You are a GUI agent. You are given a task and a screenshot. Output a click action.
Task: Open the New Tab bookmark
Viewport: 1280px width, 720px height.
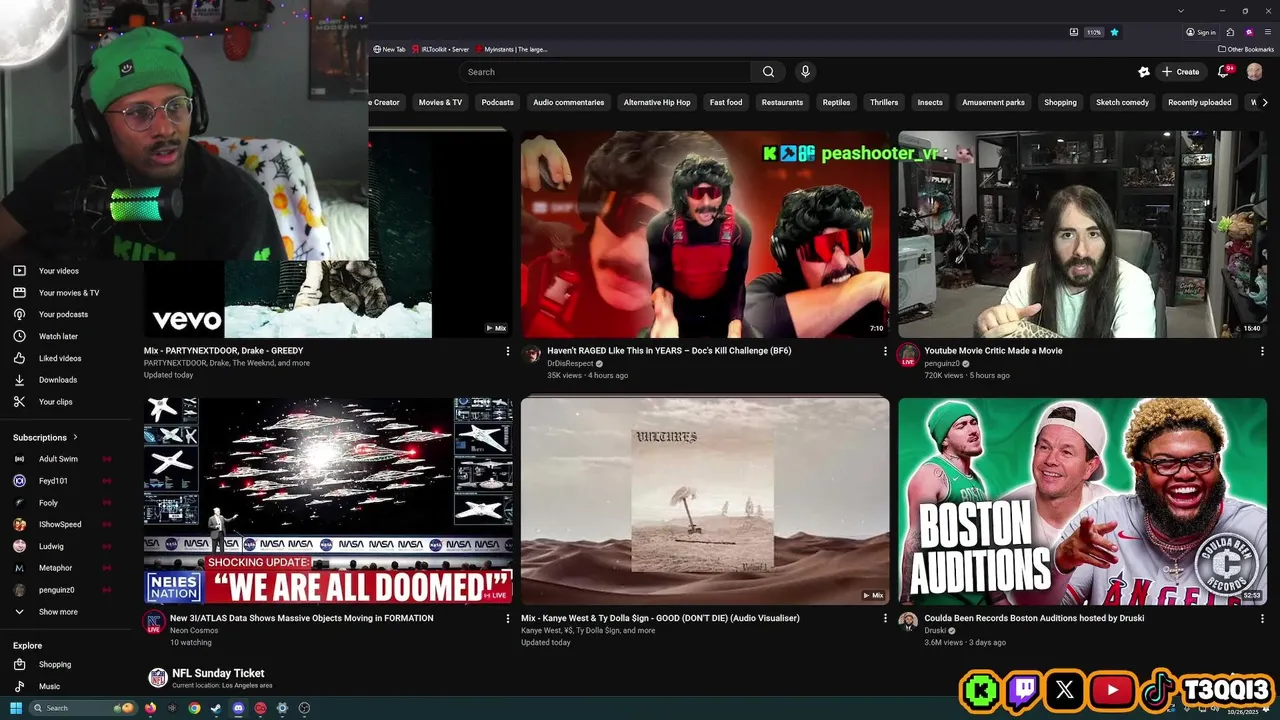click(x=389, y=49)
